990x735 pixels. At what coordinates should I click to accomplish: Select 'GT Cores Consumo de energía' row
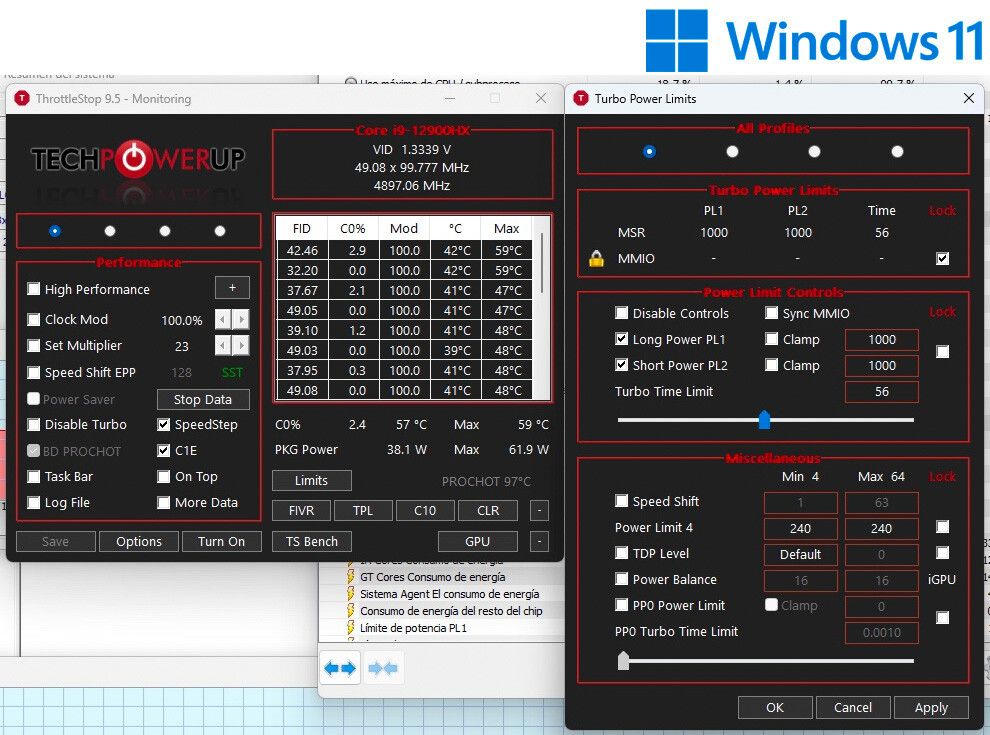coord(432,577)
